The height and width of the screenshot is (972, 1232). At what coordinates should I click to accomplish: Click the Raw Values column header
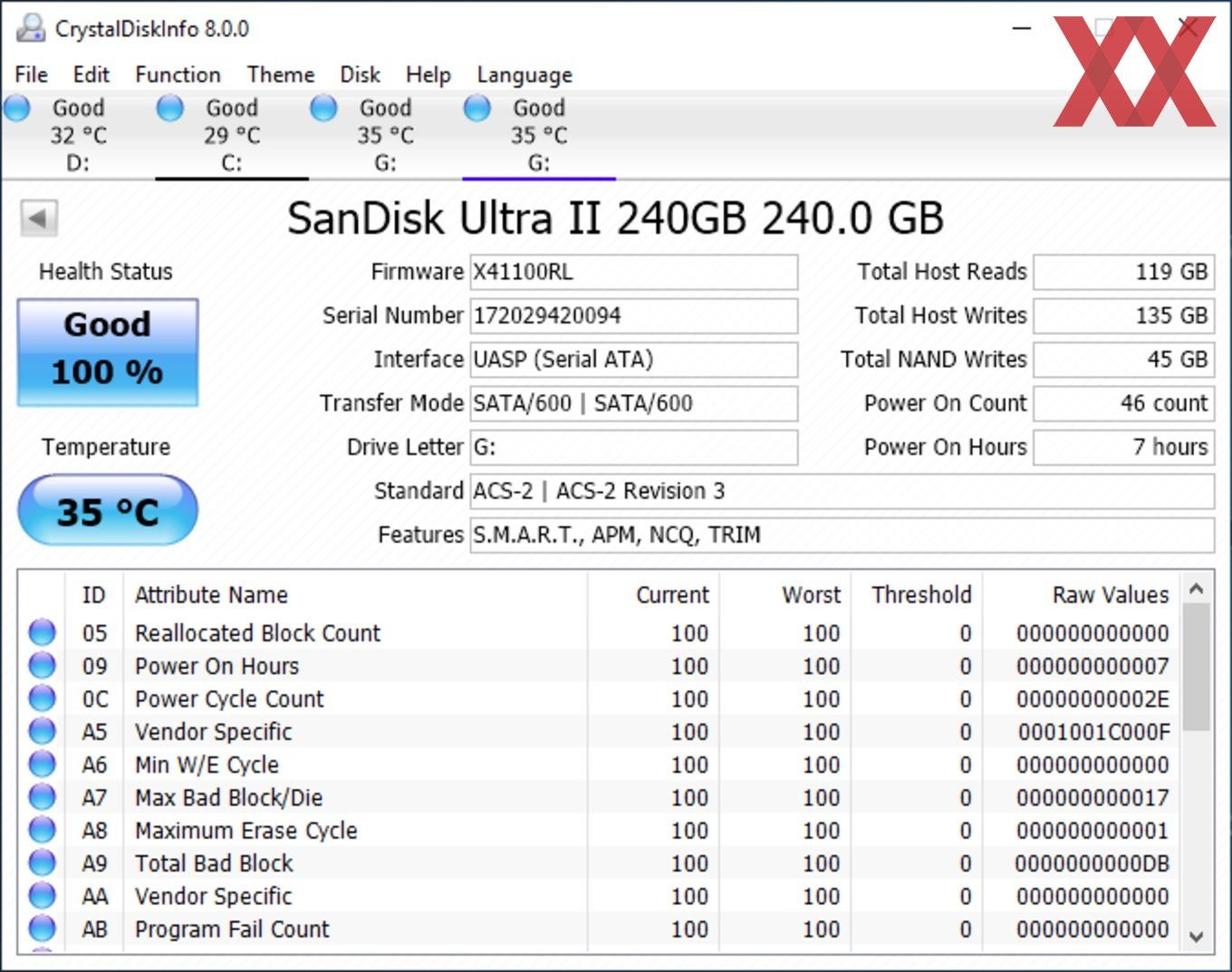click(x=1082, y=595)
